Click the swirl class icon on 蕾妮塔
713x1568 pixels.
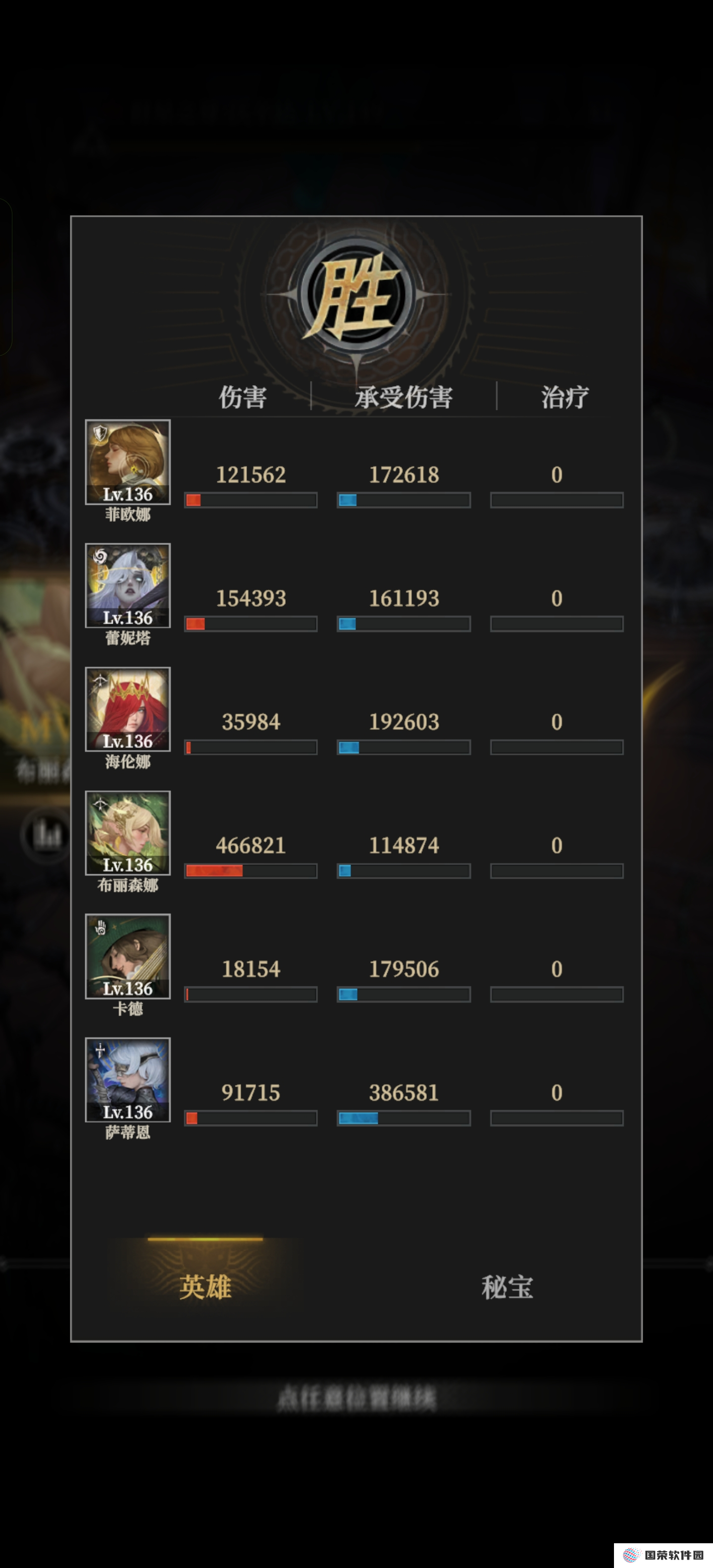click(101, 556)
